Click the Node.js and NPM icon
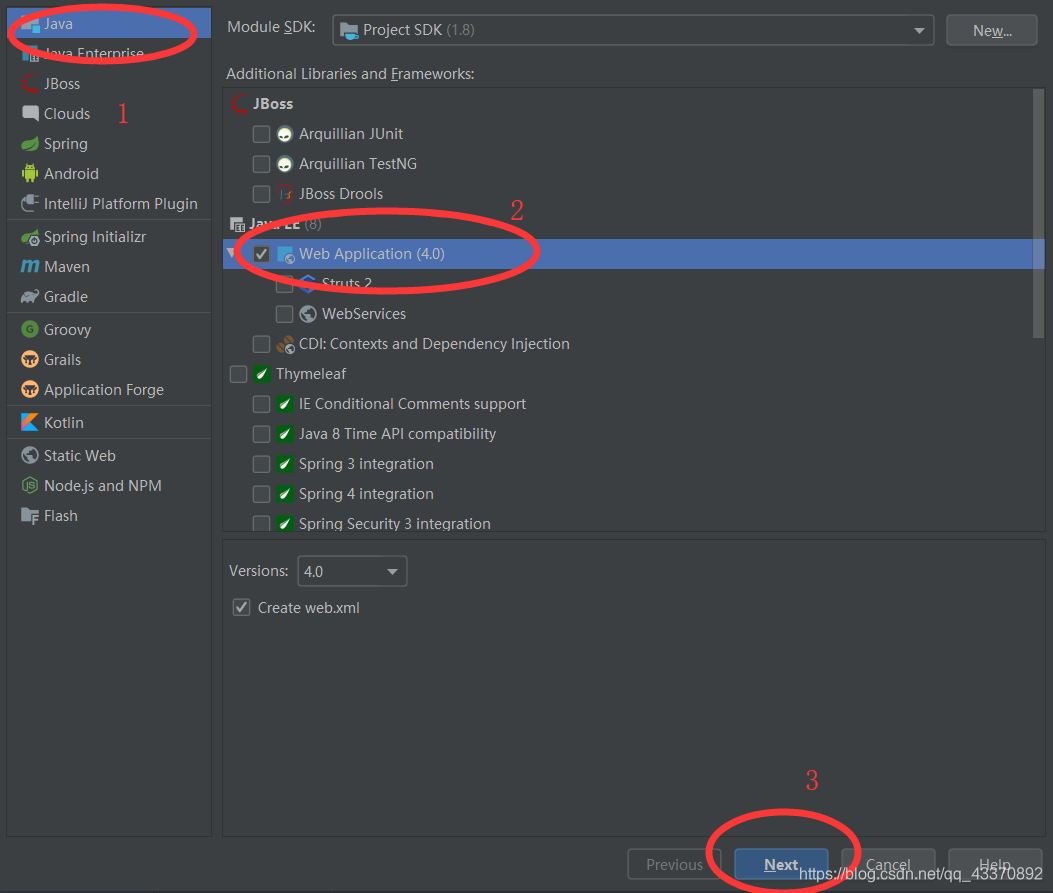 (x=30, y=485)
